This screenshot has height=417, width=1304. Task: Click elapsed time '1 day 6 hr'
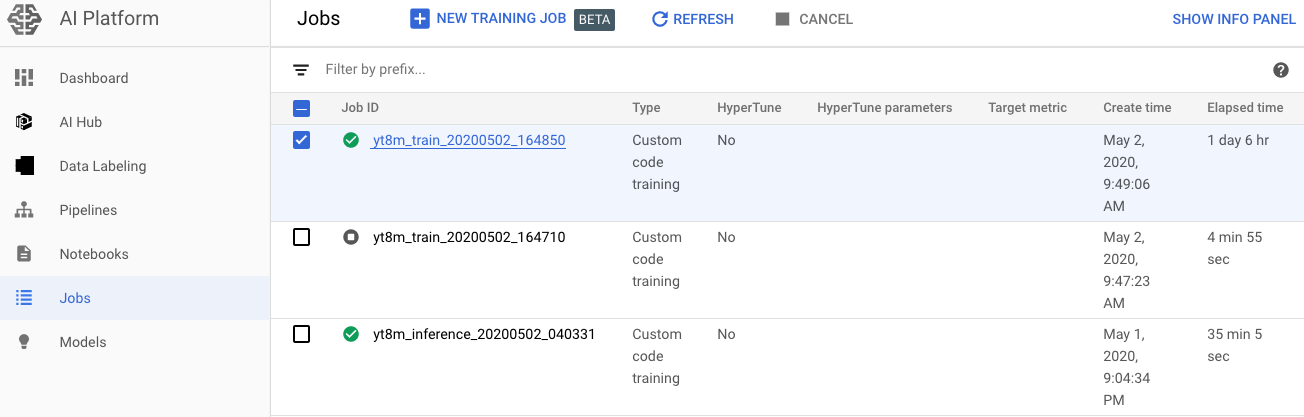pyautogui.click(x=1237, y=141)
